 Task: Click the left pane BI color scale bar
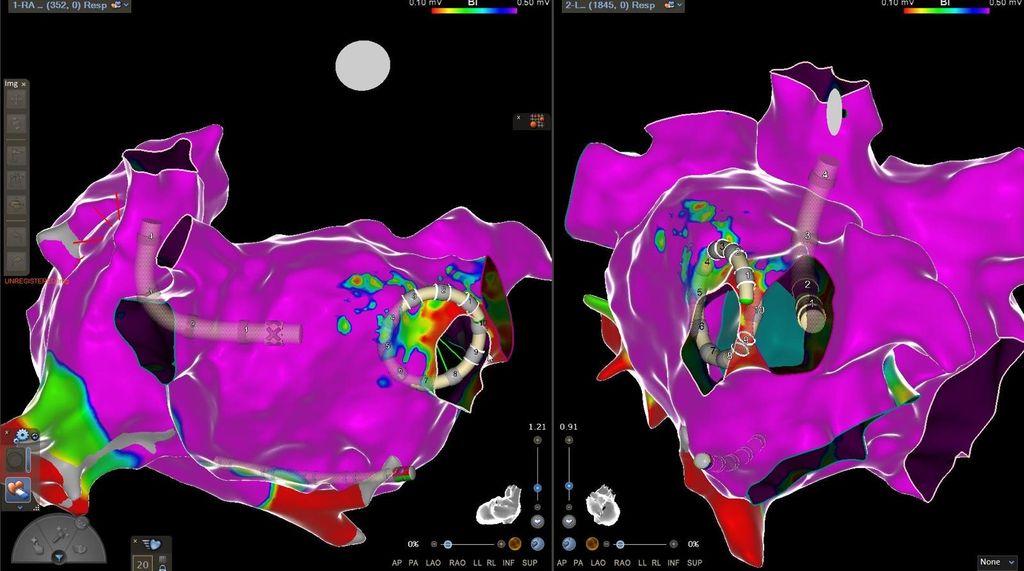coord(473,11)
